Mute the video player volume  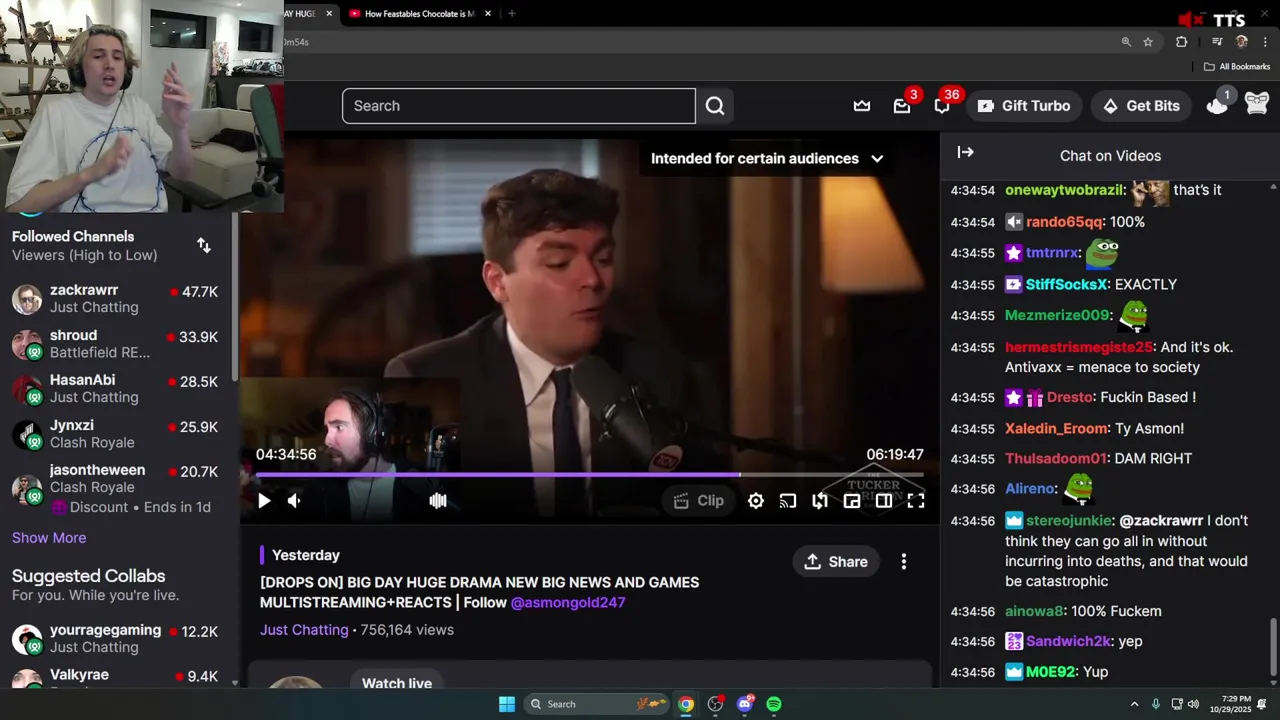[294, 501]
